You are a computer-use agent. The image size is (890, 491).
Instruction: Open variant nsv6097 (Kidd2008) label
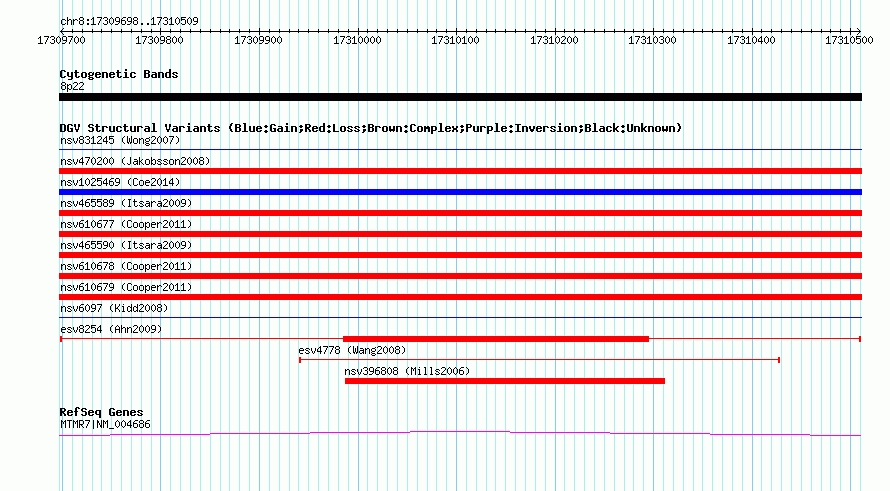click(x=114, y=308)
